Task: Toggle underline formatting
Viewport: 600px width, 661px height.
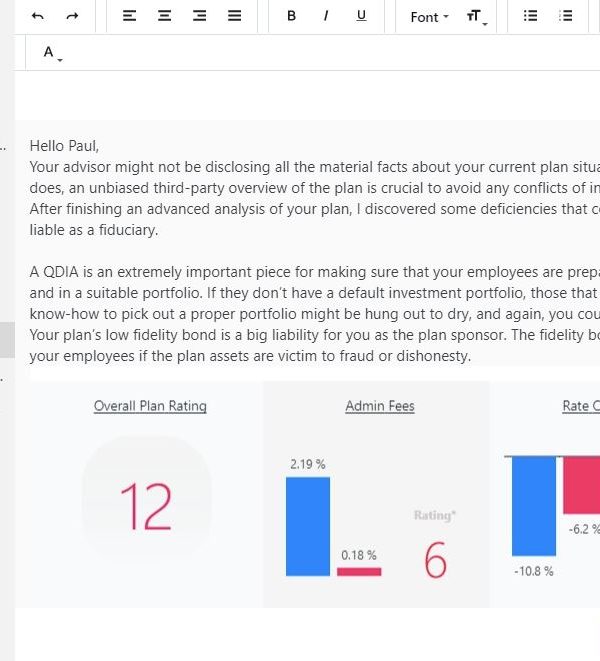Action: tap(361, 16)
